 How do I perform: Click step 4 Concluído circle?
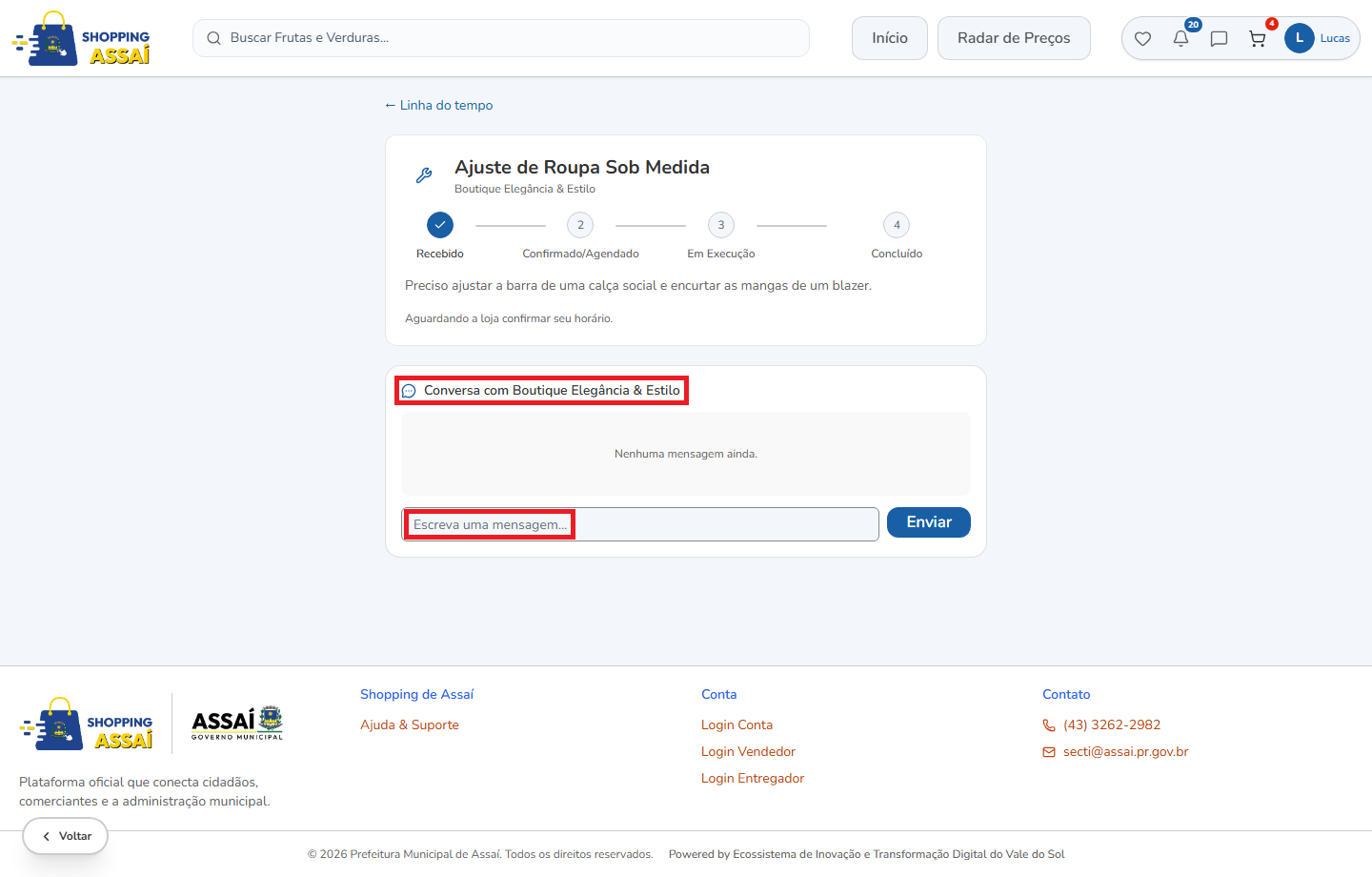(x=897, y=225)
